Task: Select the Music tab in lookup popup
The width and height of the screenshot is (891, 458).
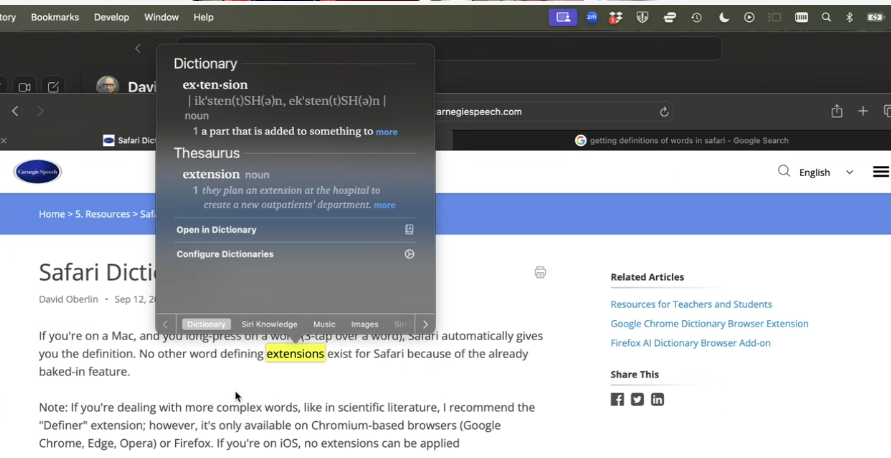Action: 324,324
